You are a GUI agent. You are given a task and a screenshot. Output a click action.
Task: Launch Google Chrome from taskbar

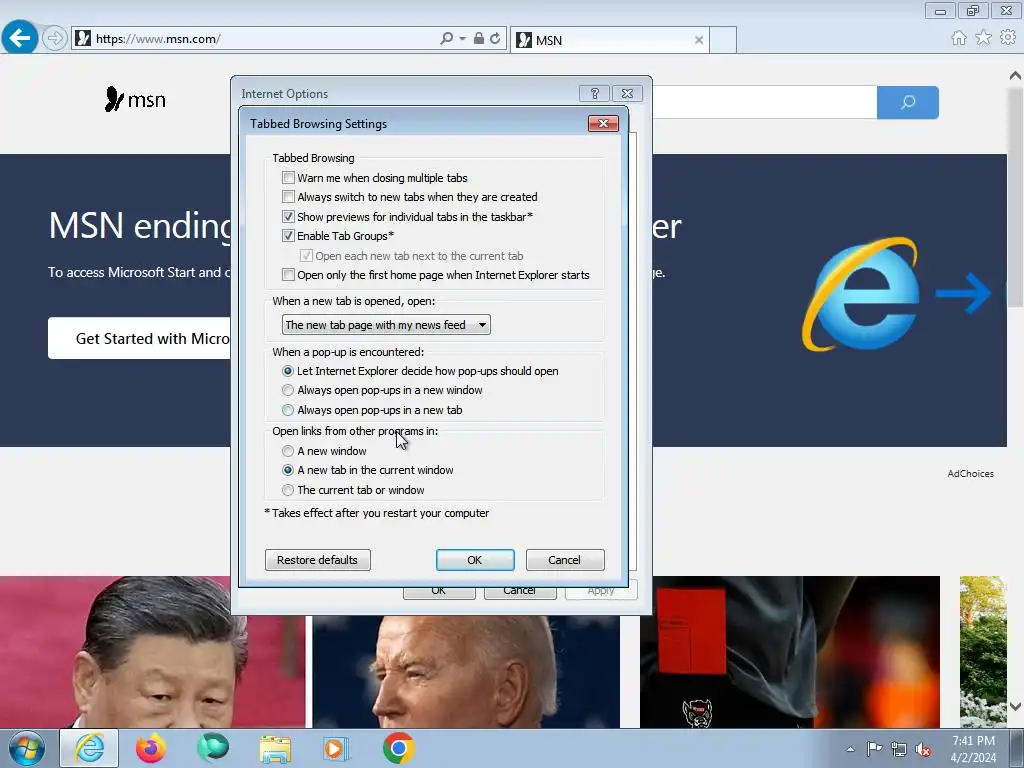[x=399, y=748]
